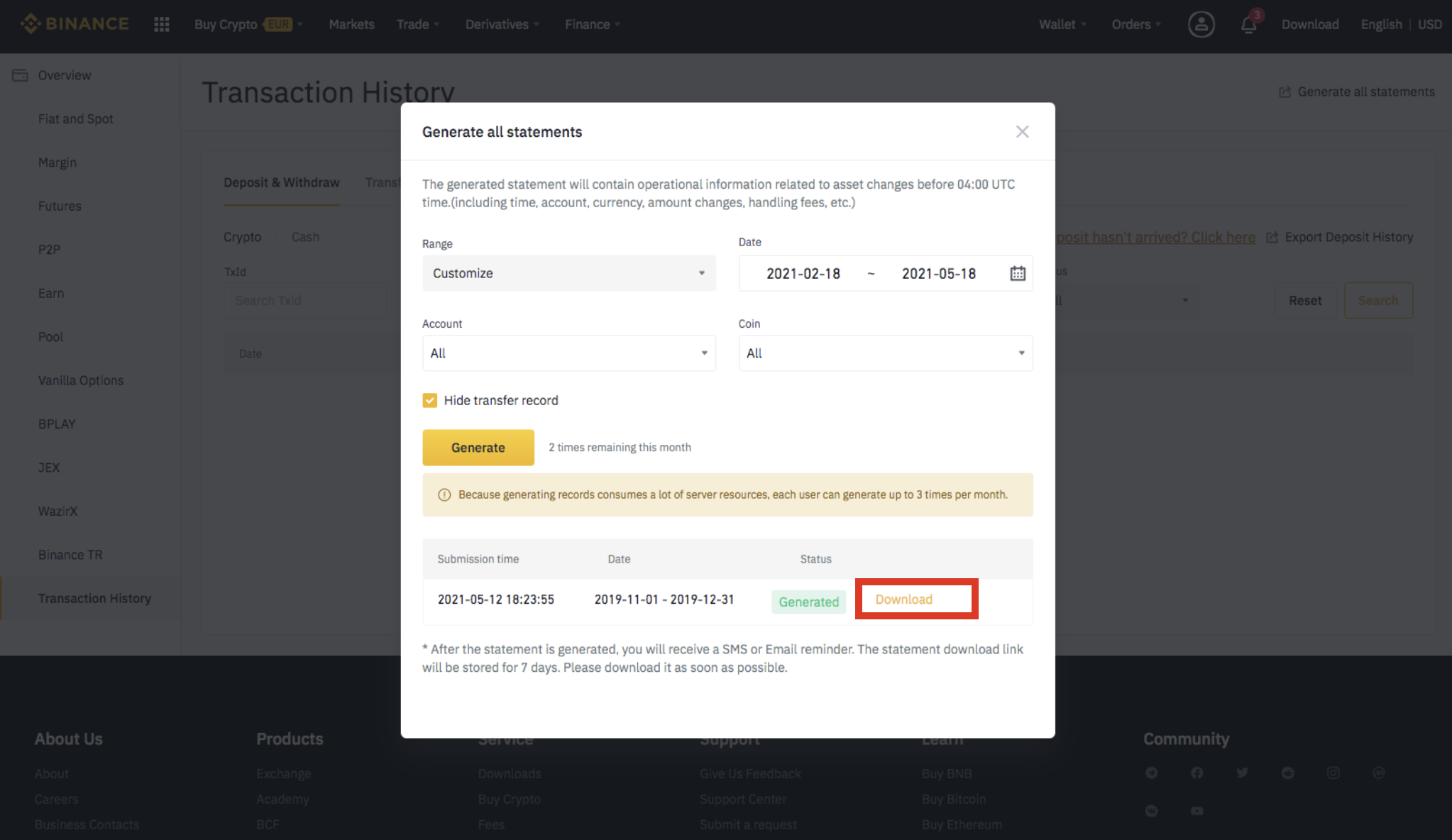
Task: Click the Facebook community icon in footer
Action: [x=1197, y=773]
